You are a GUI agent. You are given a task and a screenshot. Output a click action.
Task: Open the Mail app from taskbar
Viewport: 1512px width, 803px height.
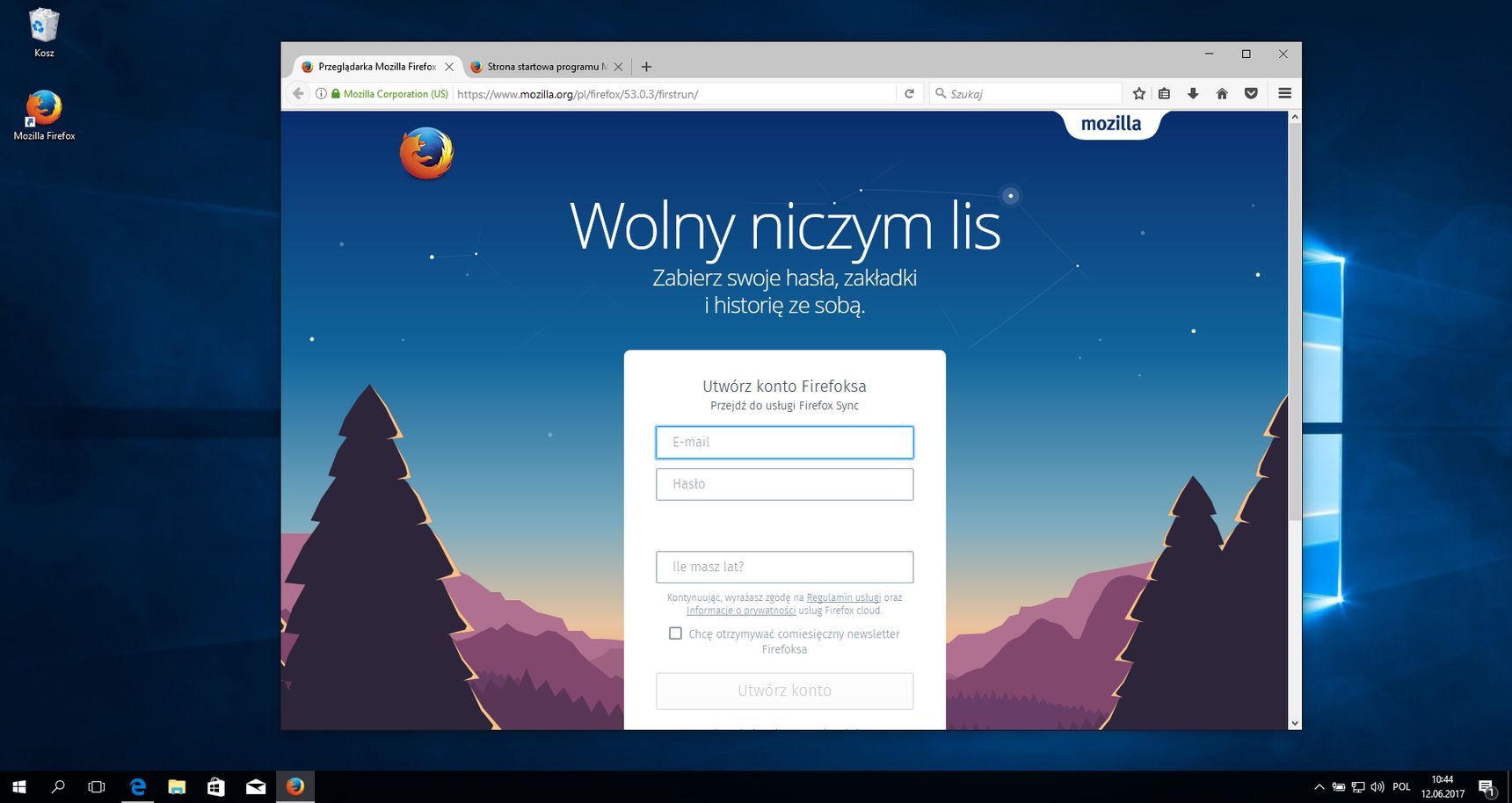[256, 787]
